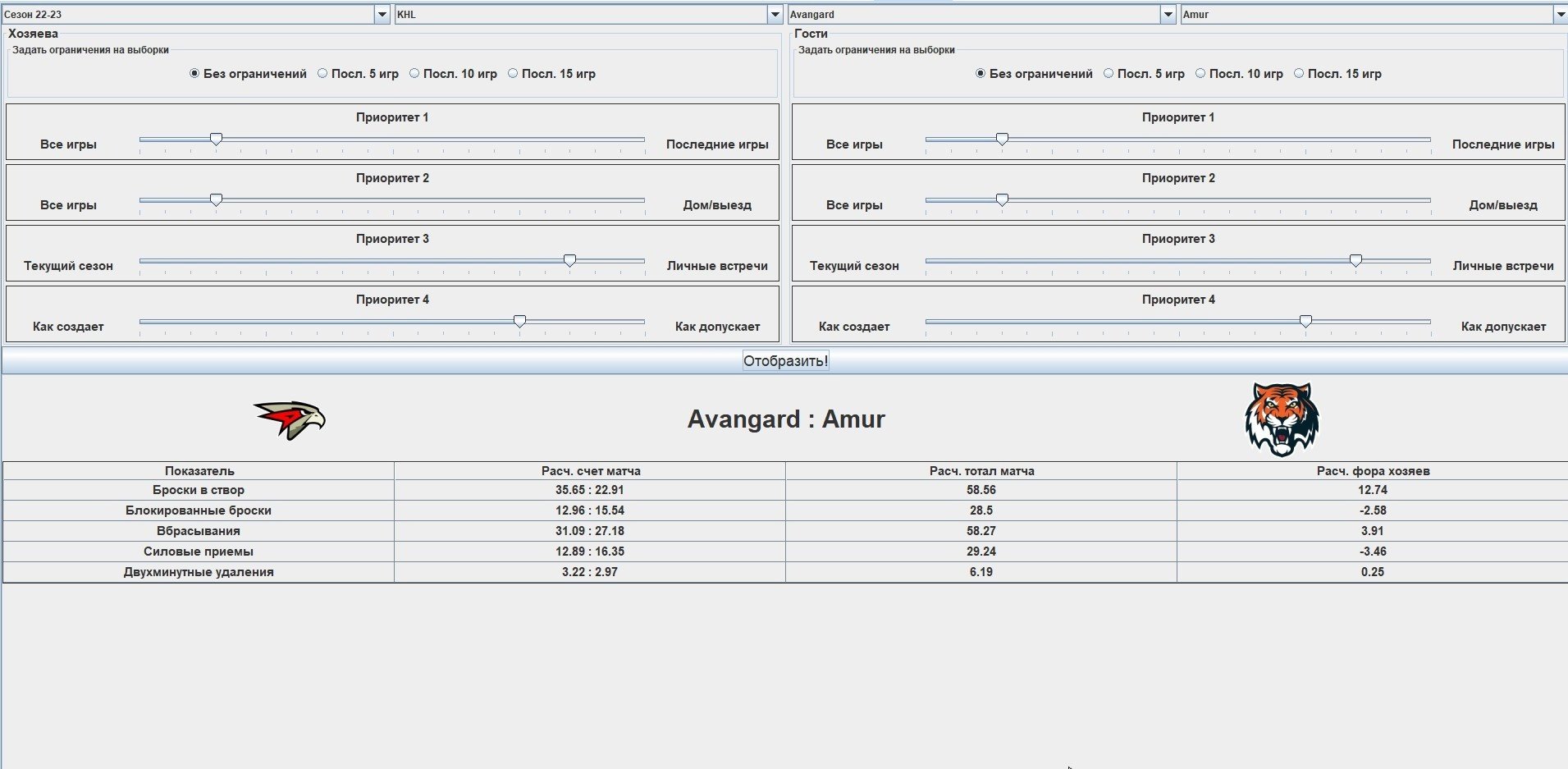
Task: Select 'Посл. 5 игр' for home team
Action: [x=322, y=74]
